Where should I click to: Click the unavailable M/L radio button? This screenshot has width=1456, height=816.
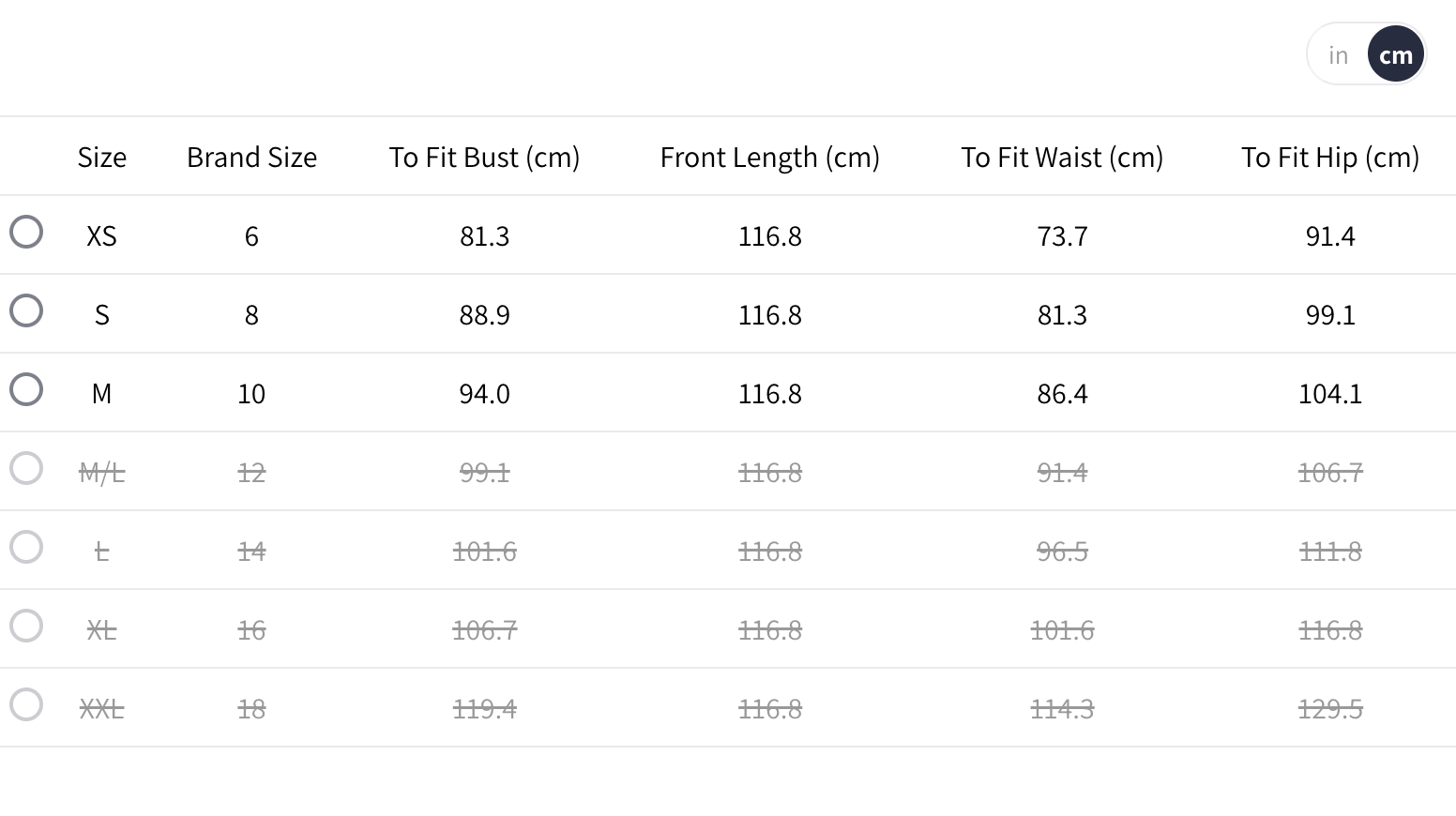26,468
